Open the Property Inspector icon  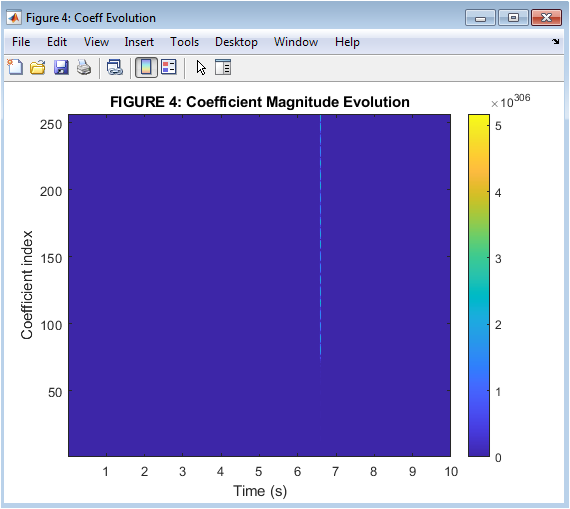click(223, 67)
